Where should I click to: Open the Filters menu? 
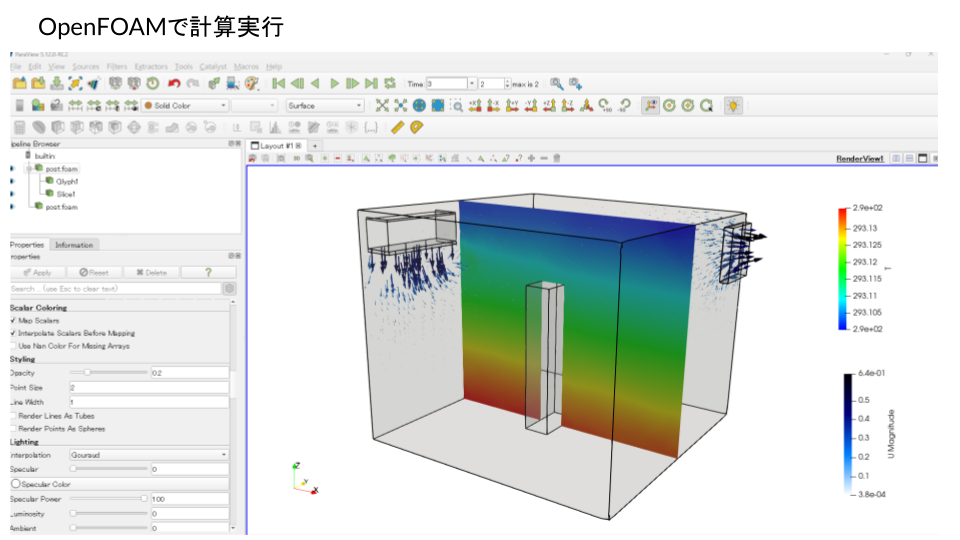point(116,66)
